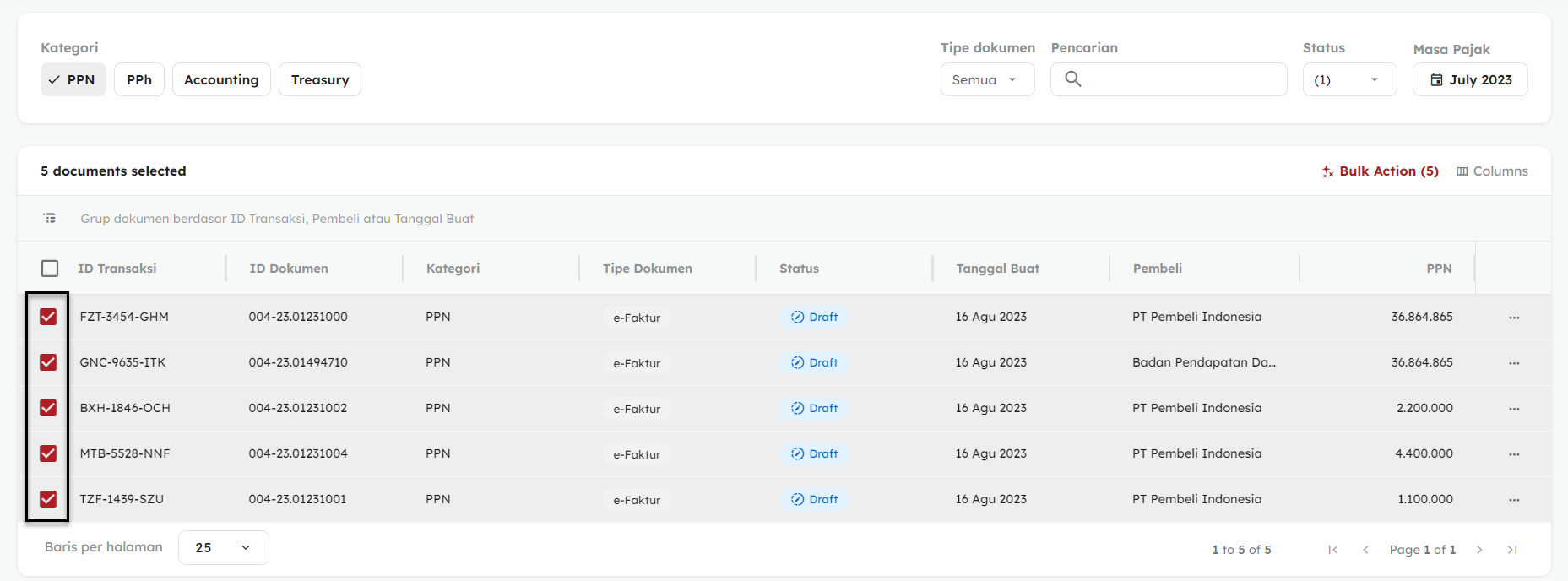The height and width of the screenshot is (581, 1568).
Task: Open Bulk Action (5) menu
Action: click(1380, 171)
